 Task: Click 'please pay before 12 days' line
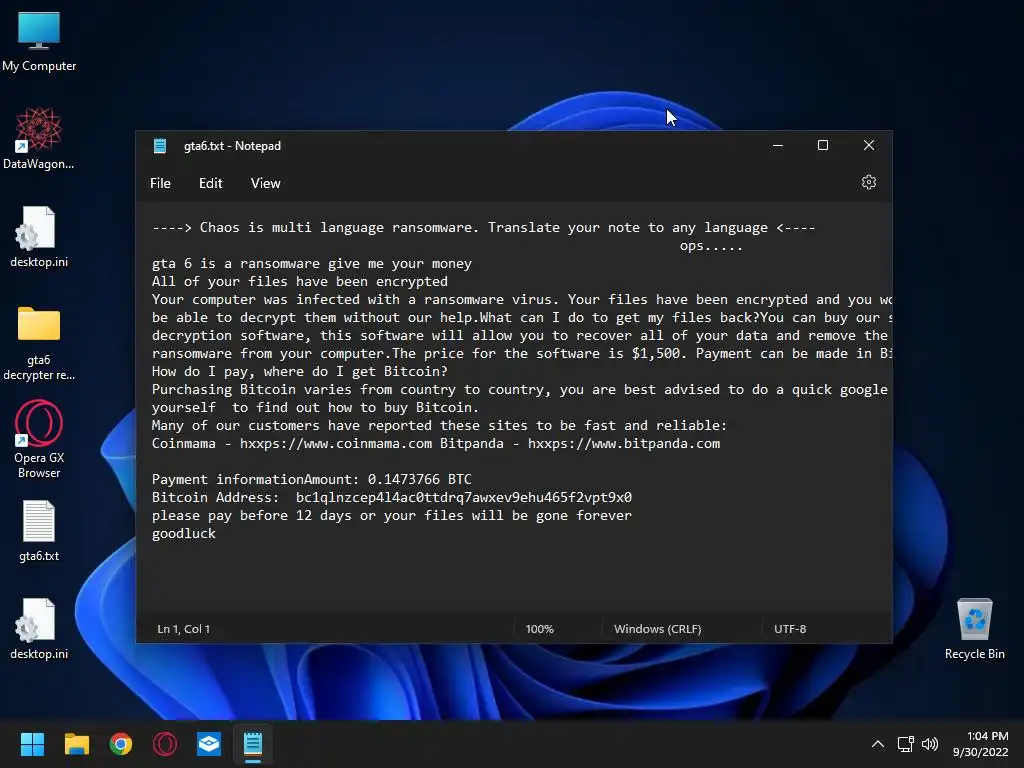click(392, 515)
